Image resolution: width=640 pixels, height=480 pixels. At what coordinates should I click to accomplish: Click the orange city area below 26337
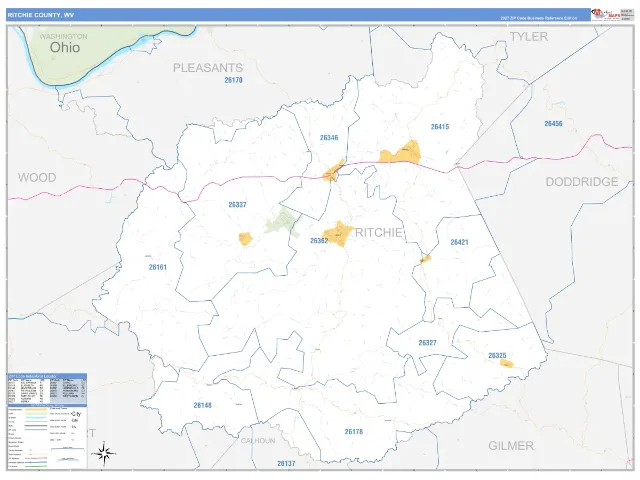[246, 239]
